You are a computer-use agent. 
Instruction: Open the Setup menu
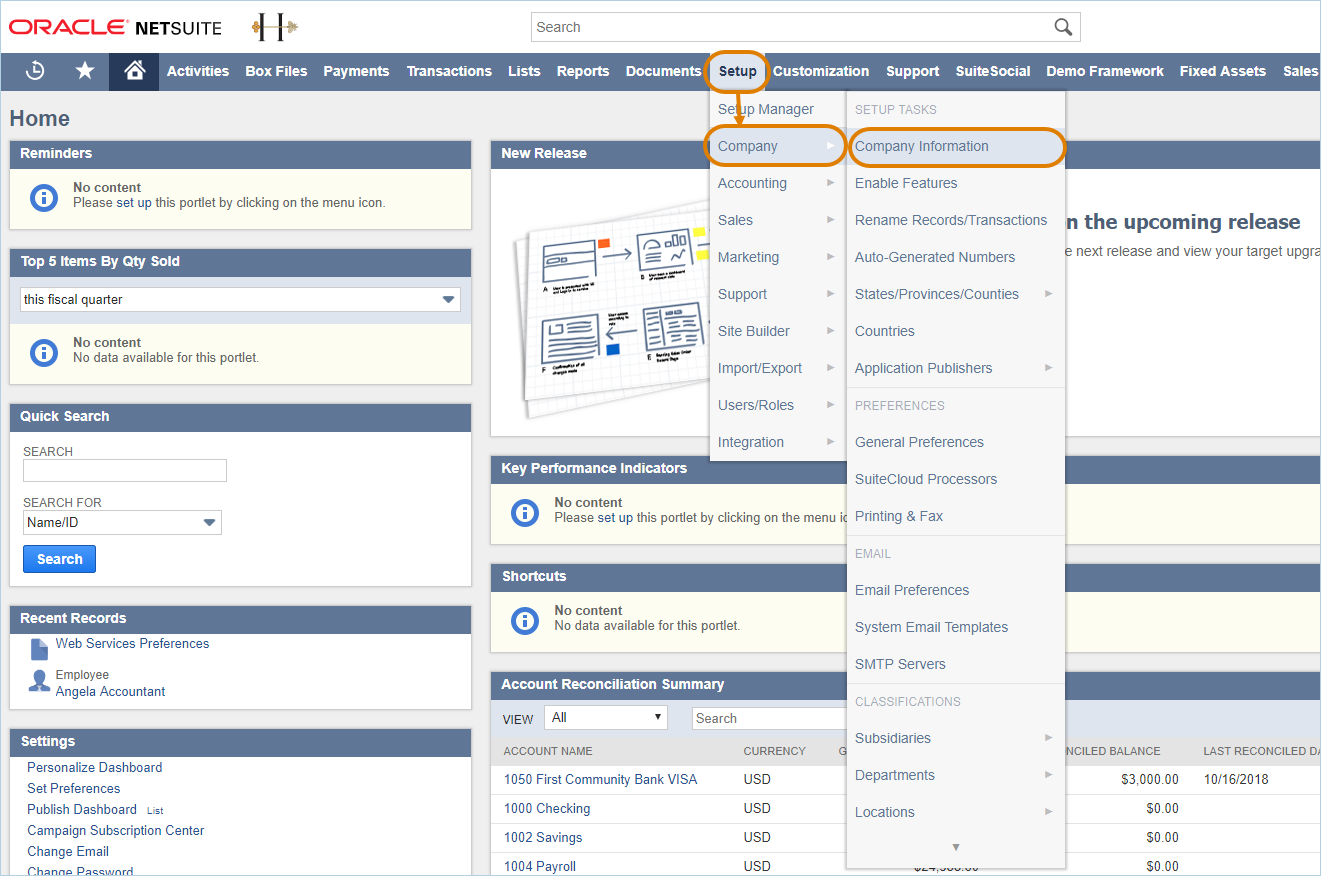[x=738, y=71]
